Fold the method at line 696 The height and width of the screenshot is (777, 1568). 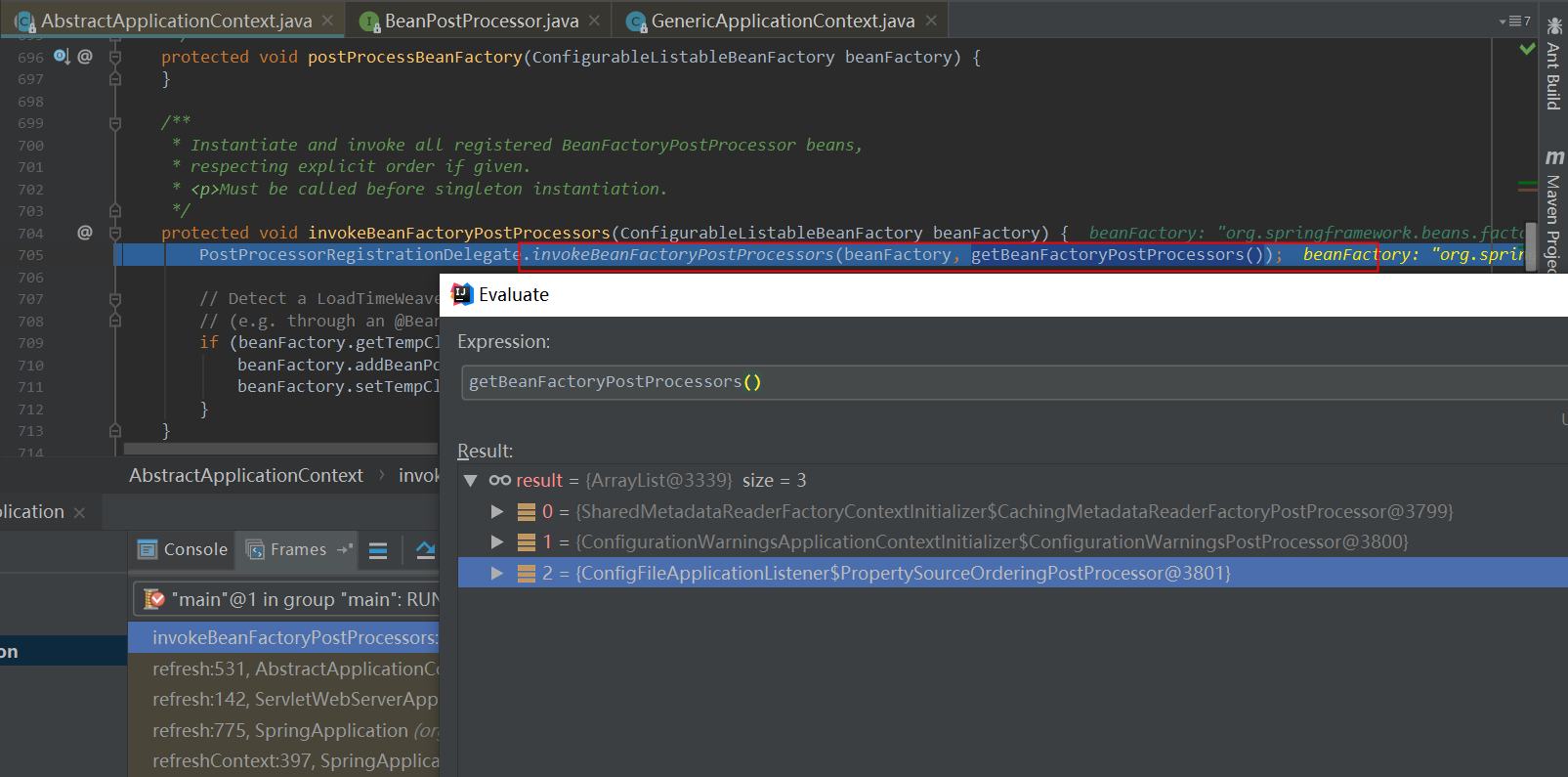(115, 57)
